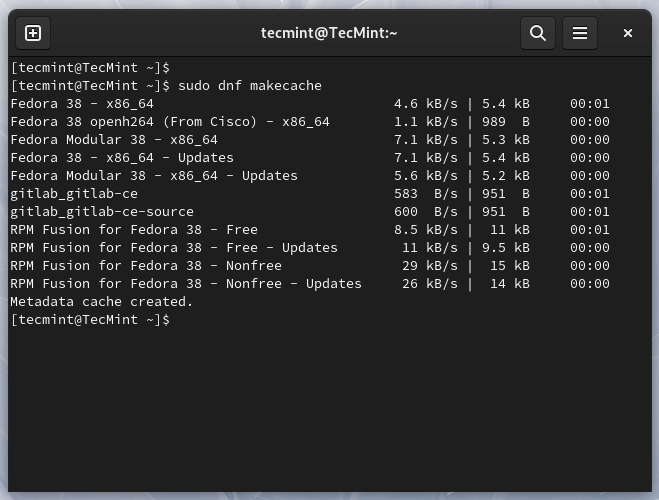This screenshot has width=659, height=500.
Task: Click 'RPM Fusion for Fedora 38 - Free' line
Action: tap(134, 229)
